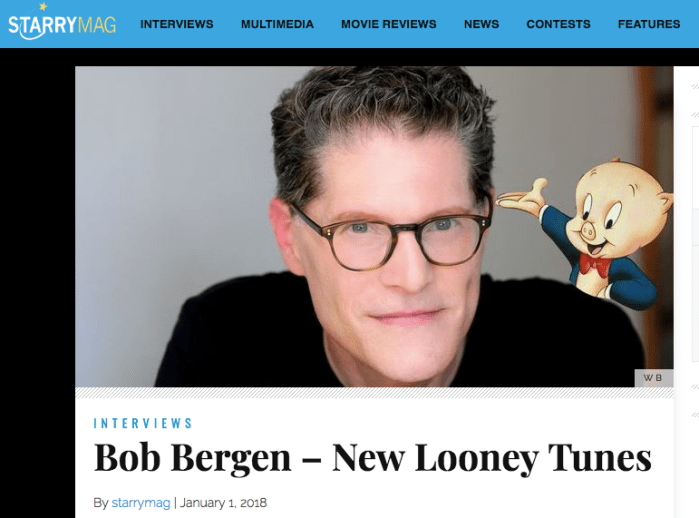
Task: Open the starrymag author link
Action: [141, 503]
